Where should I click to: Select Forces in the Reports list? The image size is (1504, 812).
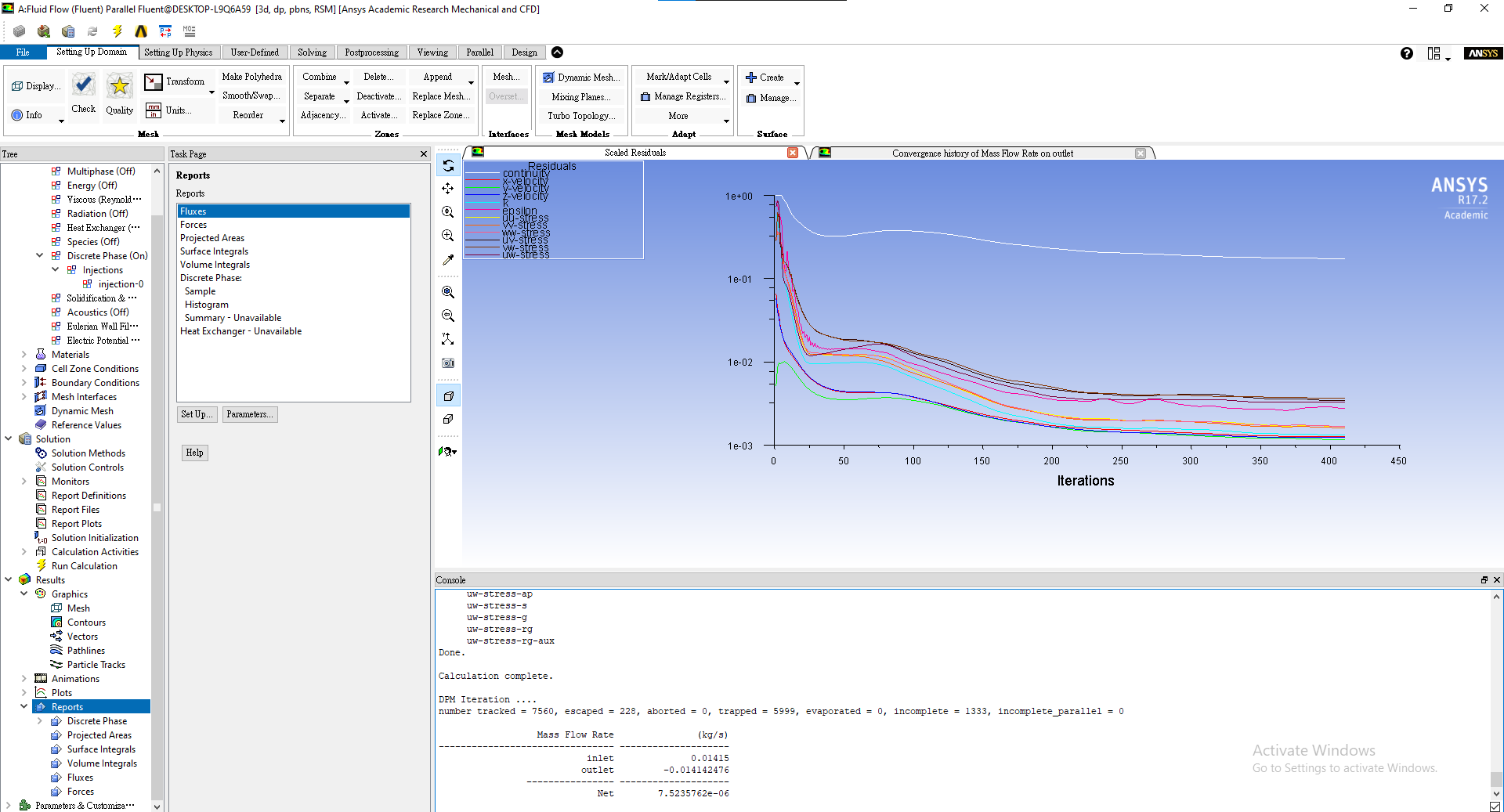[x=193, y=225]
